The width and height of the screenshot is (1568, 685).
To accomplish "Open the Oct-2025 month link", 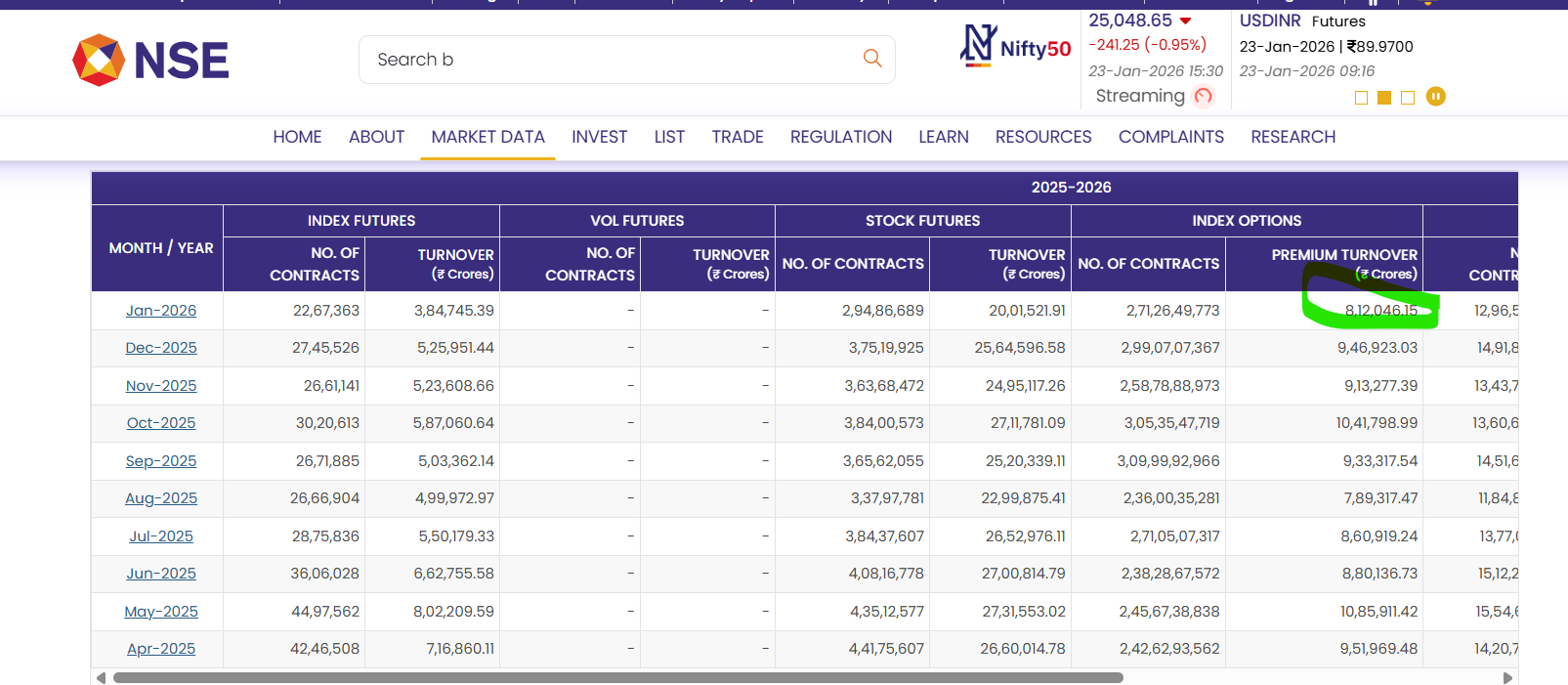I will point(161,423).
